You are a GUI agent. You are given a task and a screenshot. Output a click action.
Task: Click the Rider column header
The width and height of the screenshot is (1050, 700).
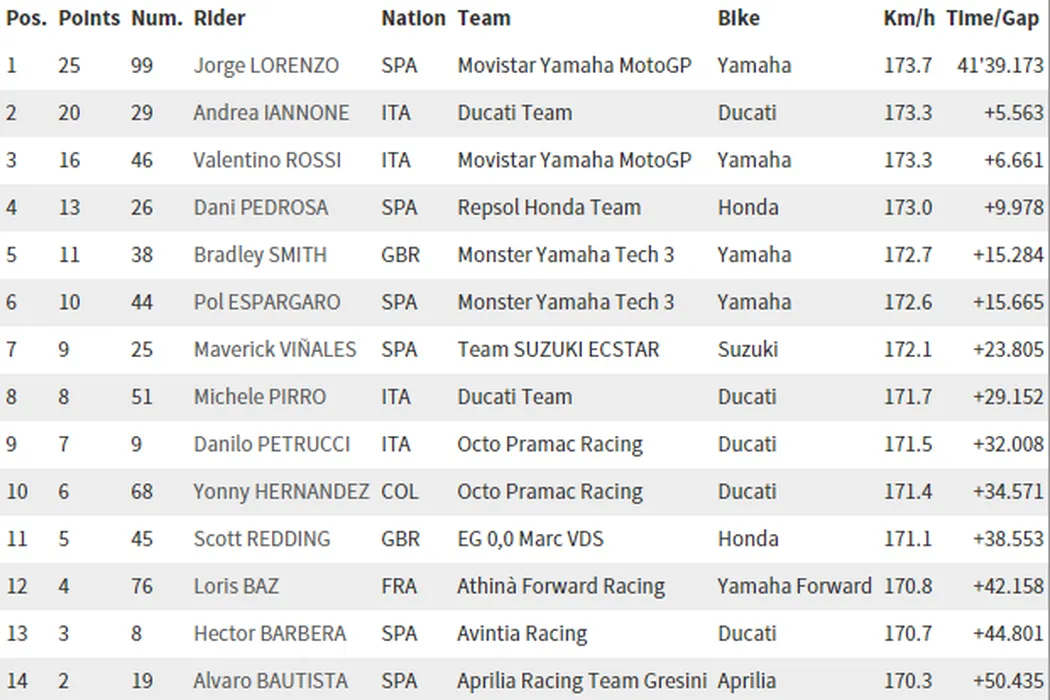219,18
